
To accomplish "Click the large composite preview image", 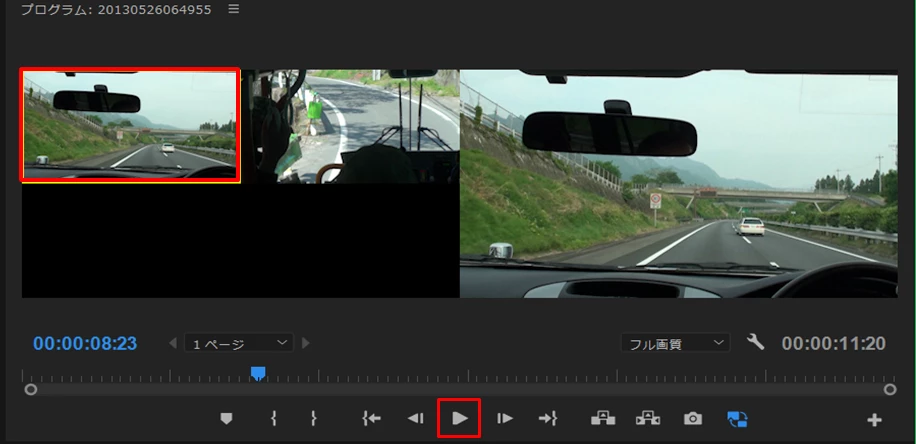I will coord(679,184).
